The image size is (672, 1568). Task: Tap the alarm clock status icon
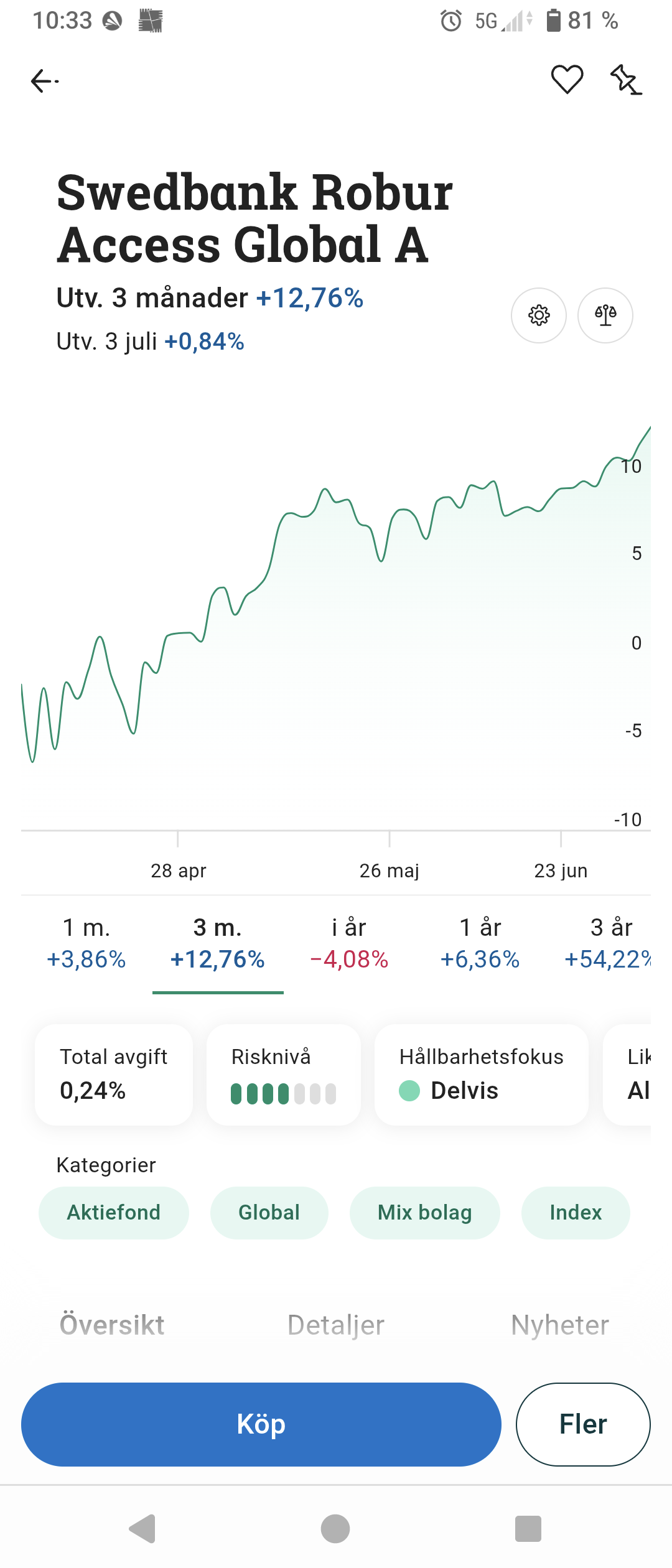[x=451, y=21]
